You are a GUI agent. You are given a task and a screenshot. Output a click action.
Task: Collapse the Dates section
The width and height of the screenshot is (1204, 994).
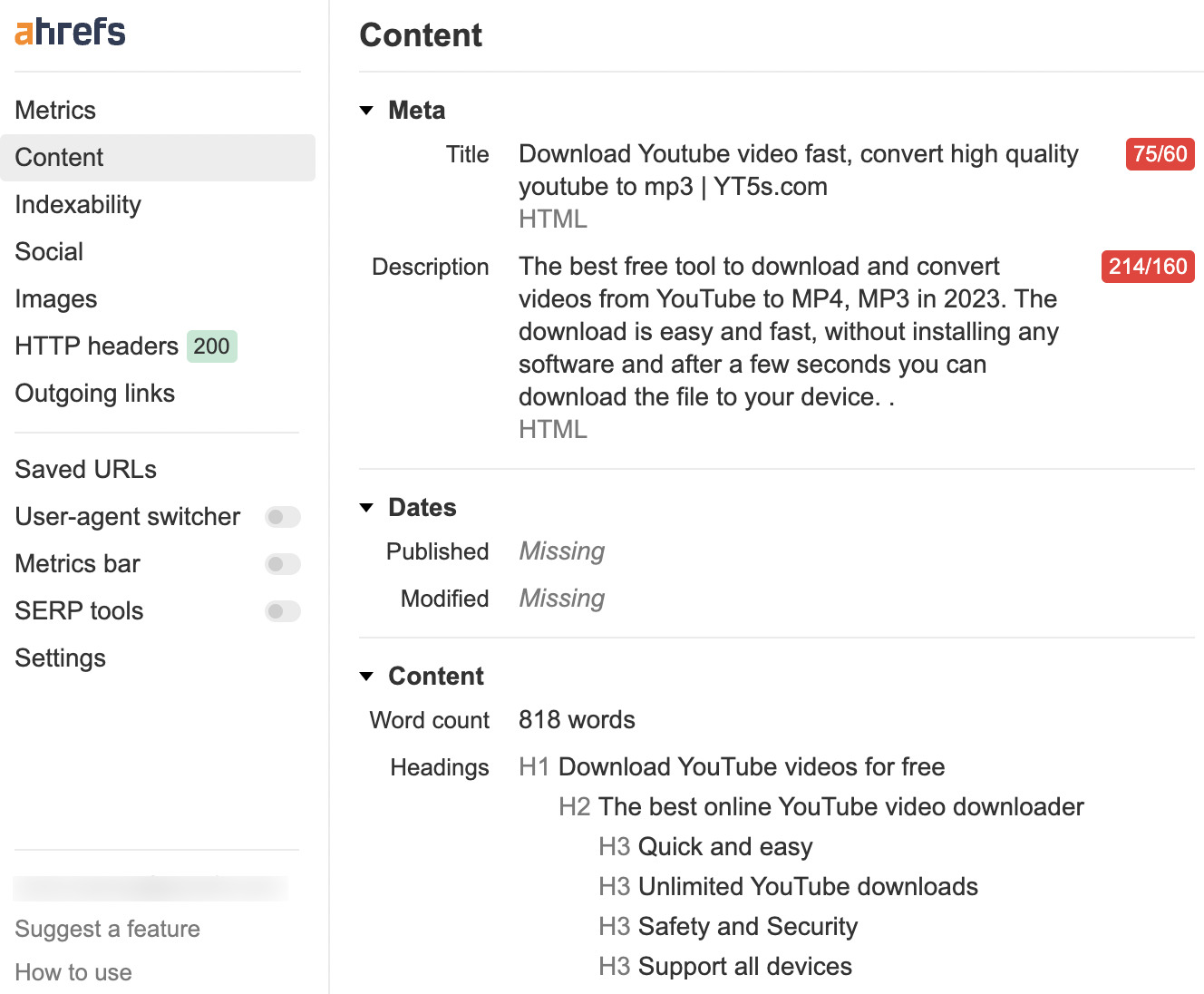coord(367,508)
